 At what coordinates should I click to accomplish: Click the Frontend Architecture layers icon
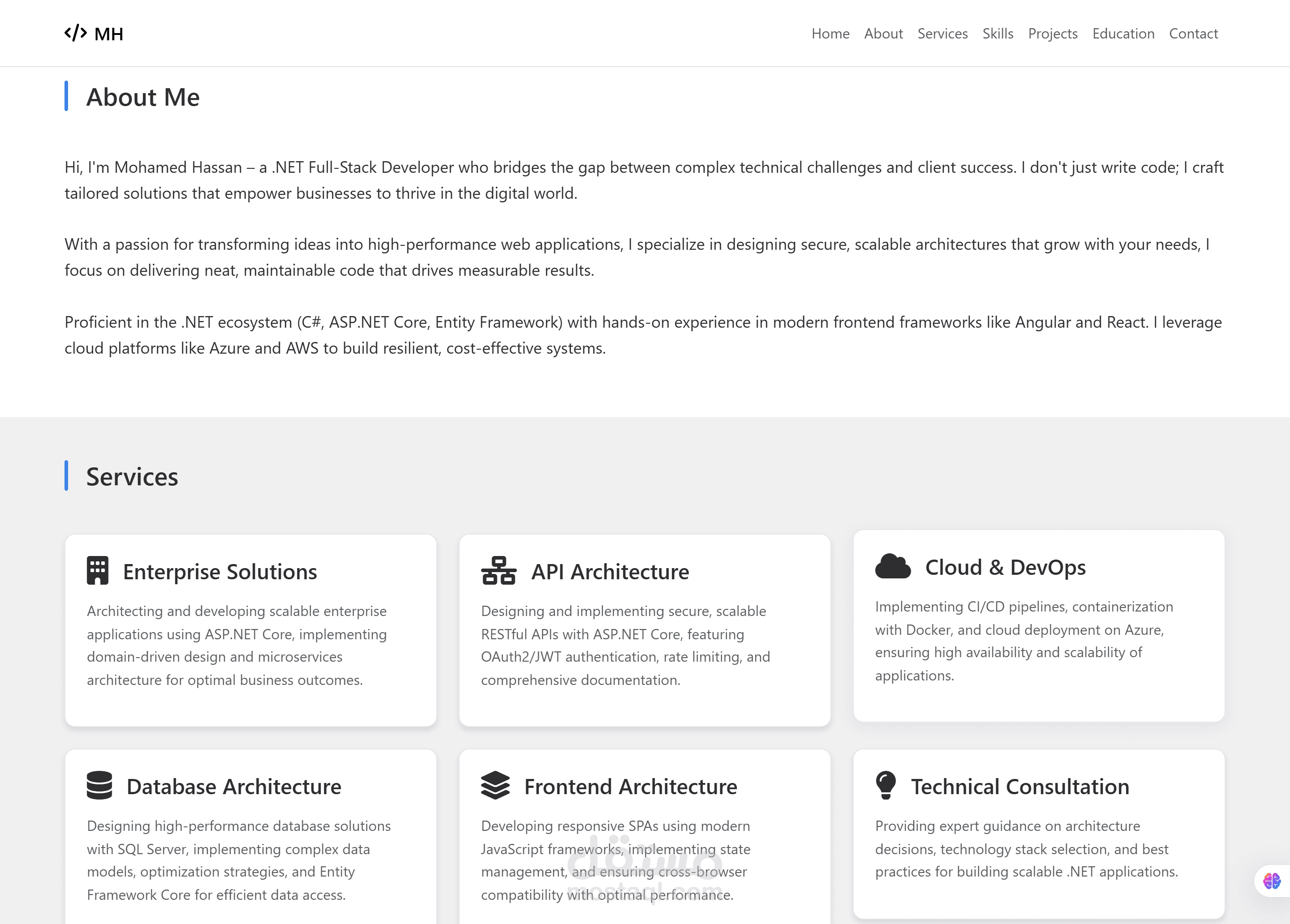(x=495, y=785)
